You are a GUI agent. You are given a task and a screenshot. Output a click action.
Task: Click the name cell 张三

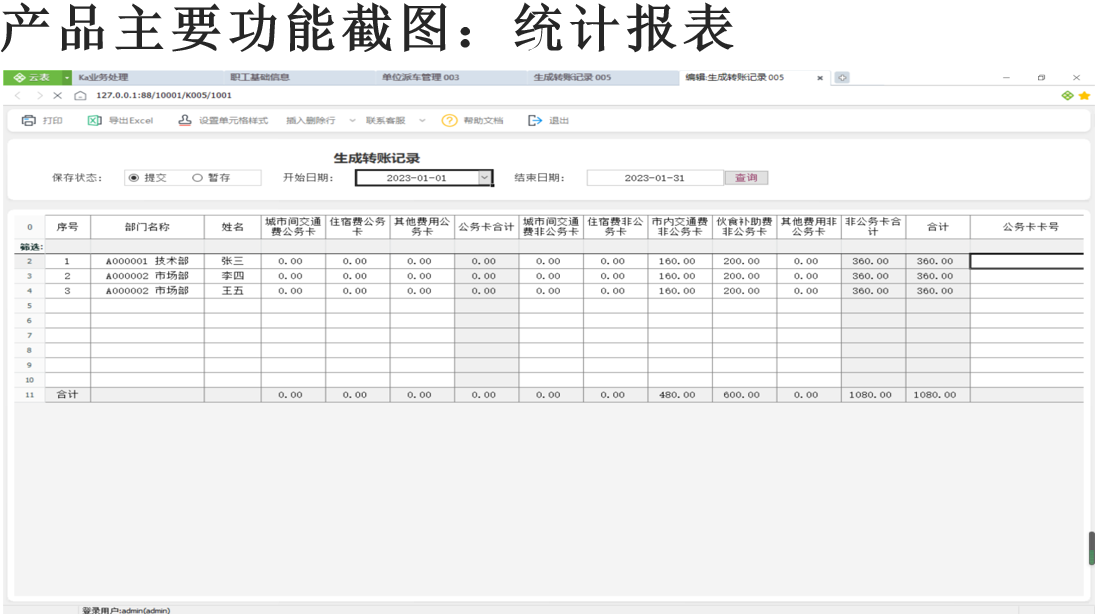[232, 261]
